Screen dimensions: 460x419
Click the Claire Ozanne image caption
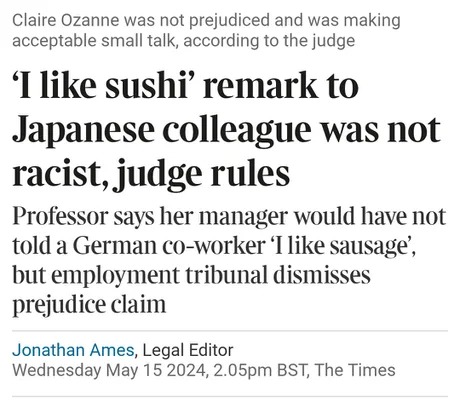click(x=206, y=30)
